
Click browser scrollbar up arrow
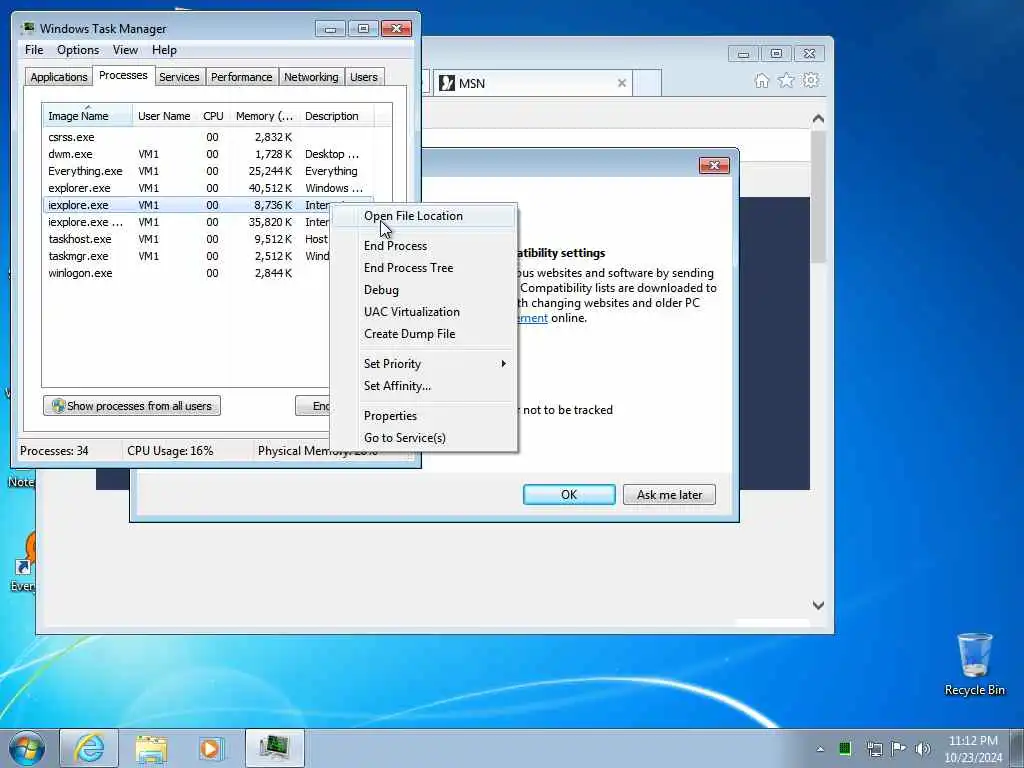[x=818, y=119]
